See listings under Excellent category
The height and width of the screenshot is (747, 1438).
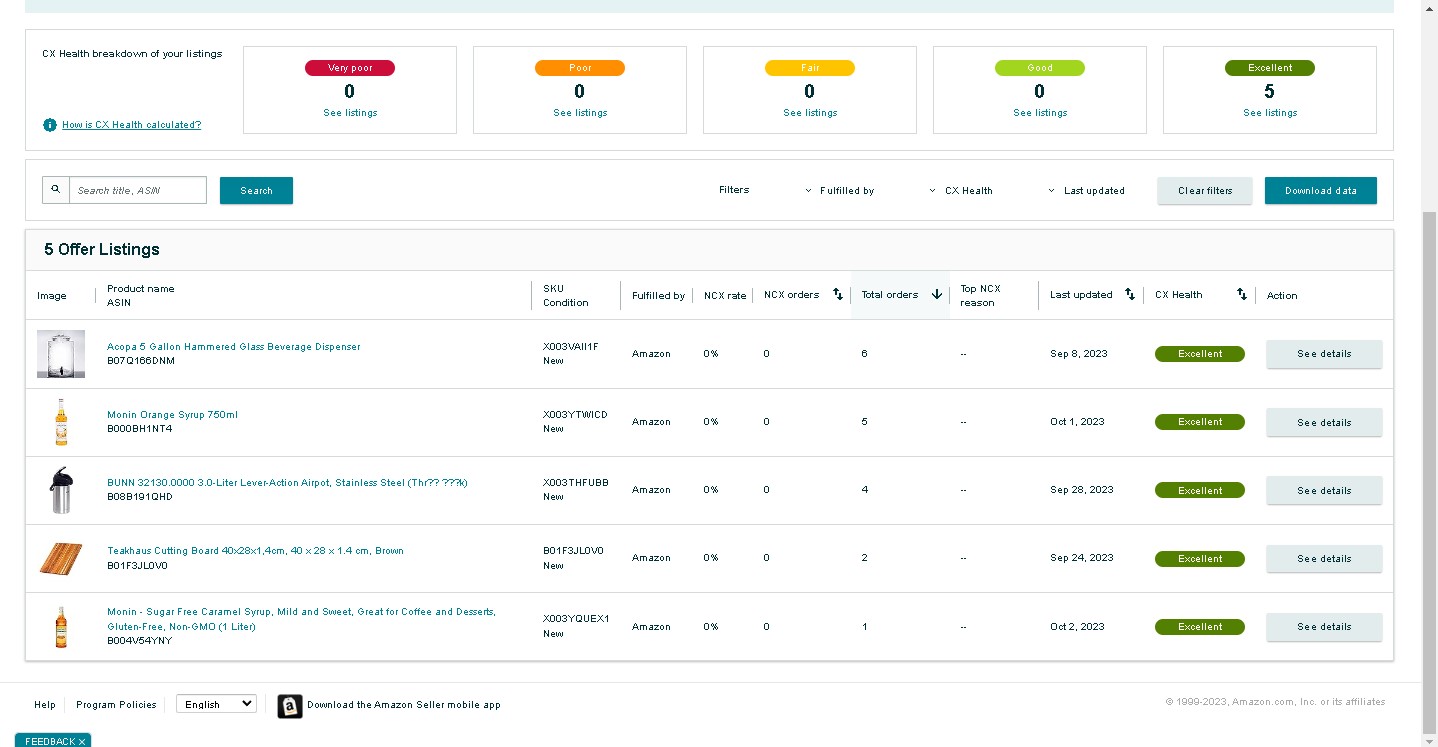click(1270, 113)
